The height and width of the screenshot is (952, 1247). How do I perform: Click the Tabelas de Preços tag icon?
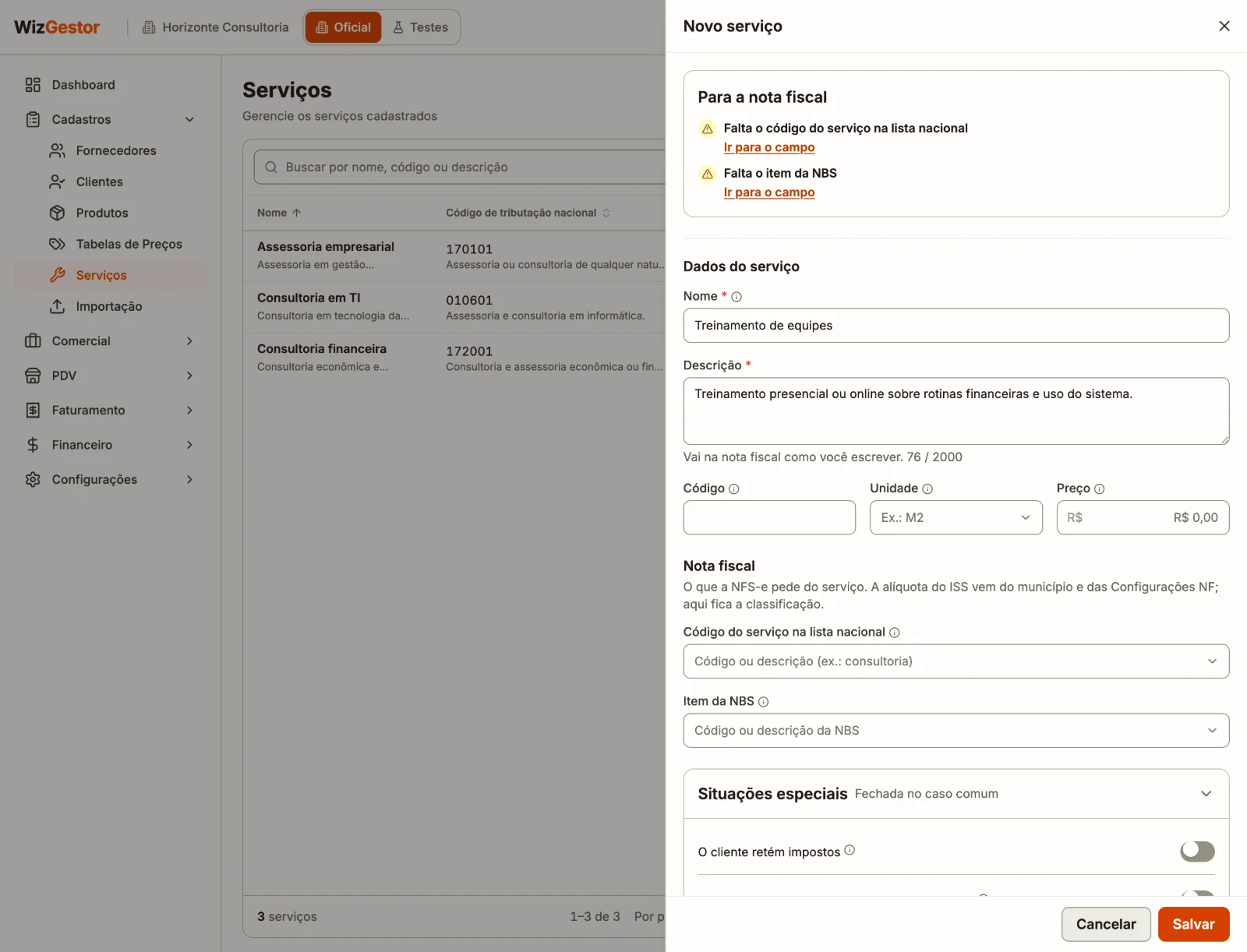click(57, 244)
